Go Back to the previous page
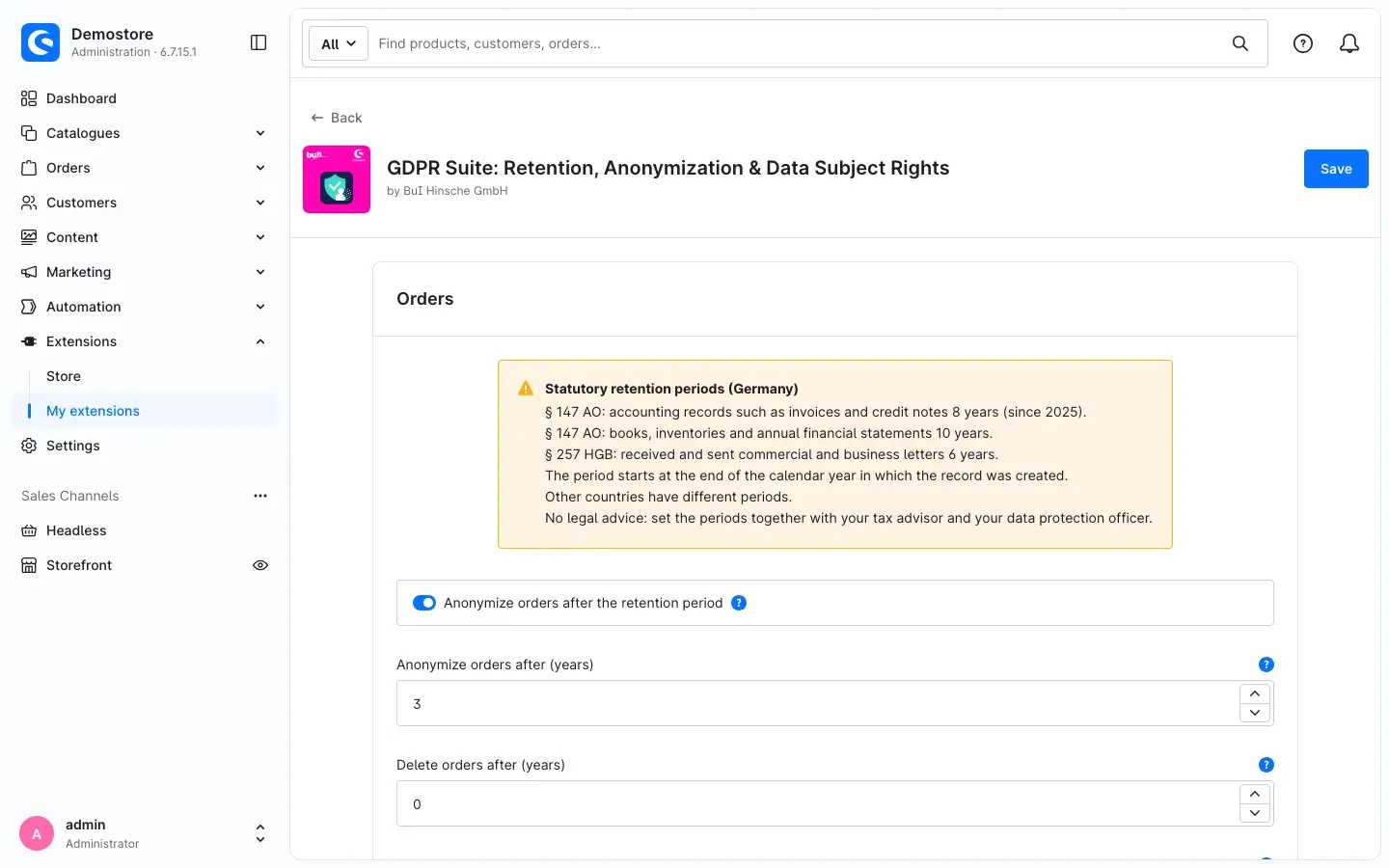 point(337,118)
